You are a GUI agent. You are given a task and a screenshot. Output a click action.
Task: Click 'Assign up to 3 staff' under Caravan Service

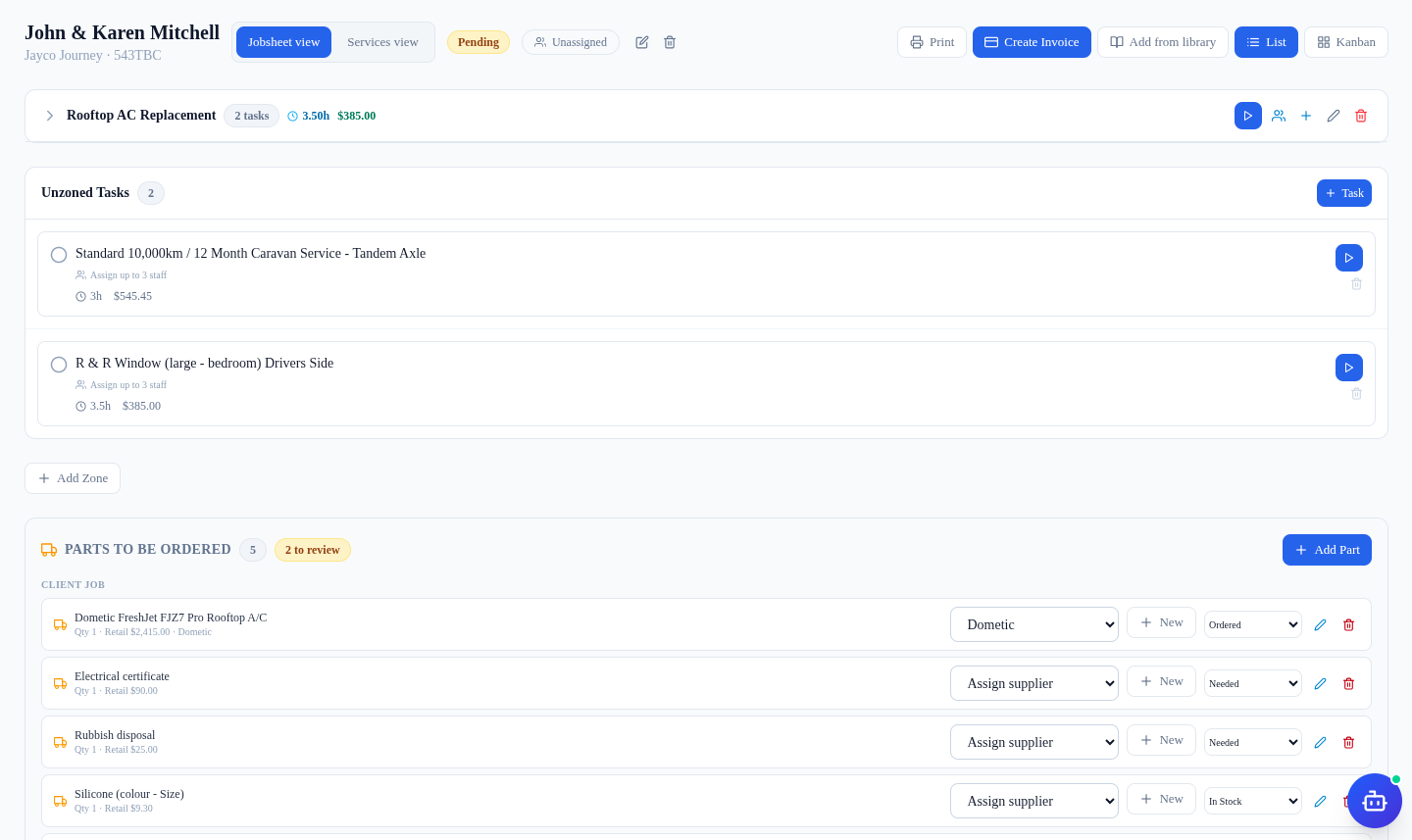pos(122,275)
